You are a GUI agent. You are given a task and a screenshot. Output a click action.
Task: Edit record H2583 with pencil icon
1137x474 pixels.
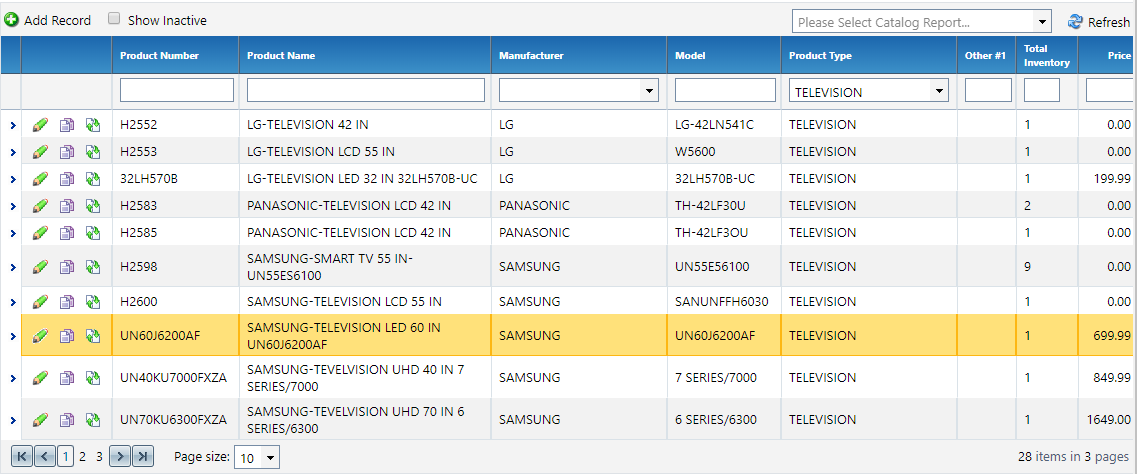coord(41,206)
